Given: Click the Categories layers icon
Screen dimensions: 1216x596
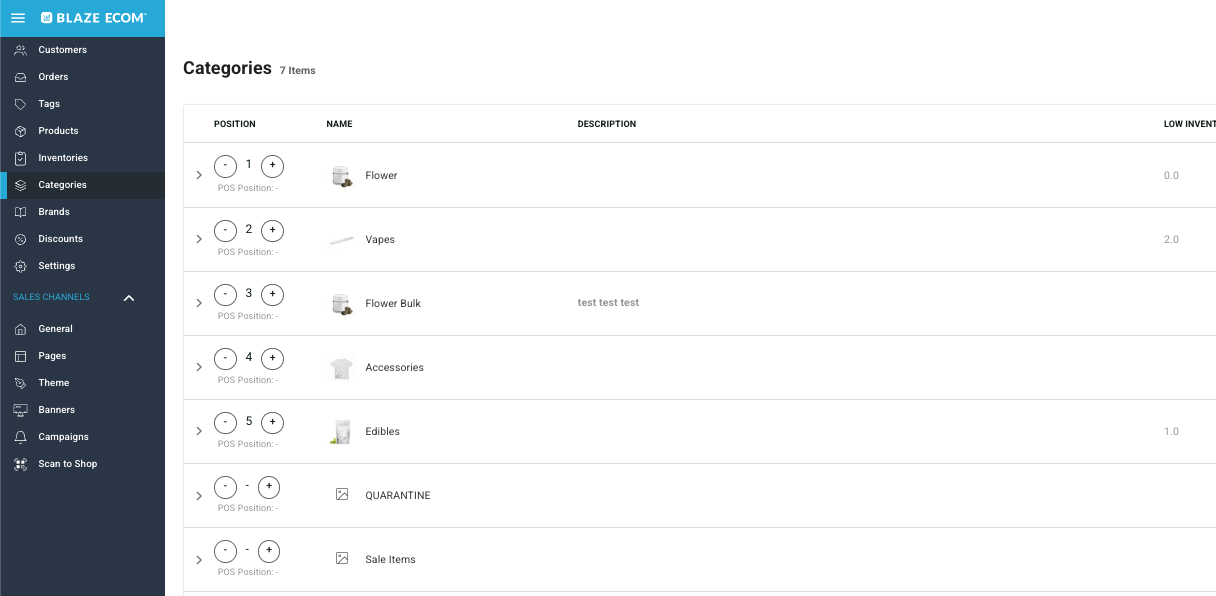Looking at the screenshot, I should (x=20, y=185).
